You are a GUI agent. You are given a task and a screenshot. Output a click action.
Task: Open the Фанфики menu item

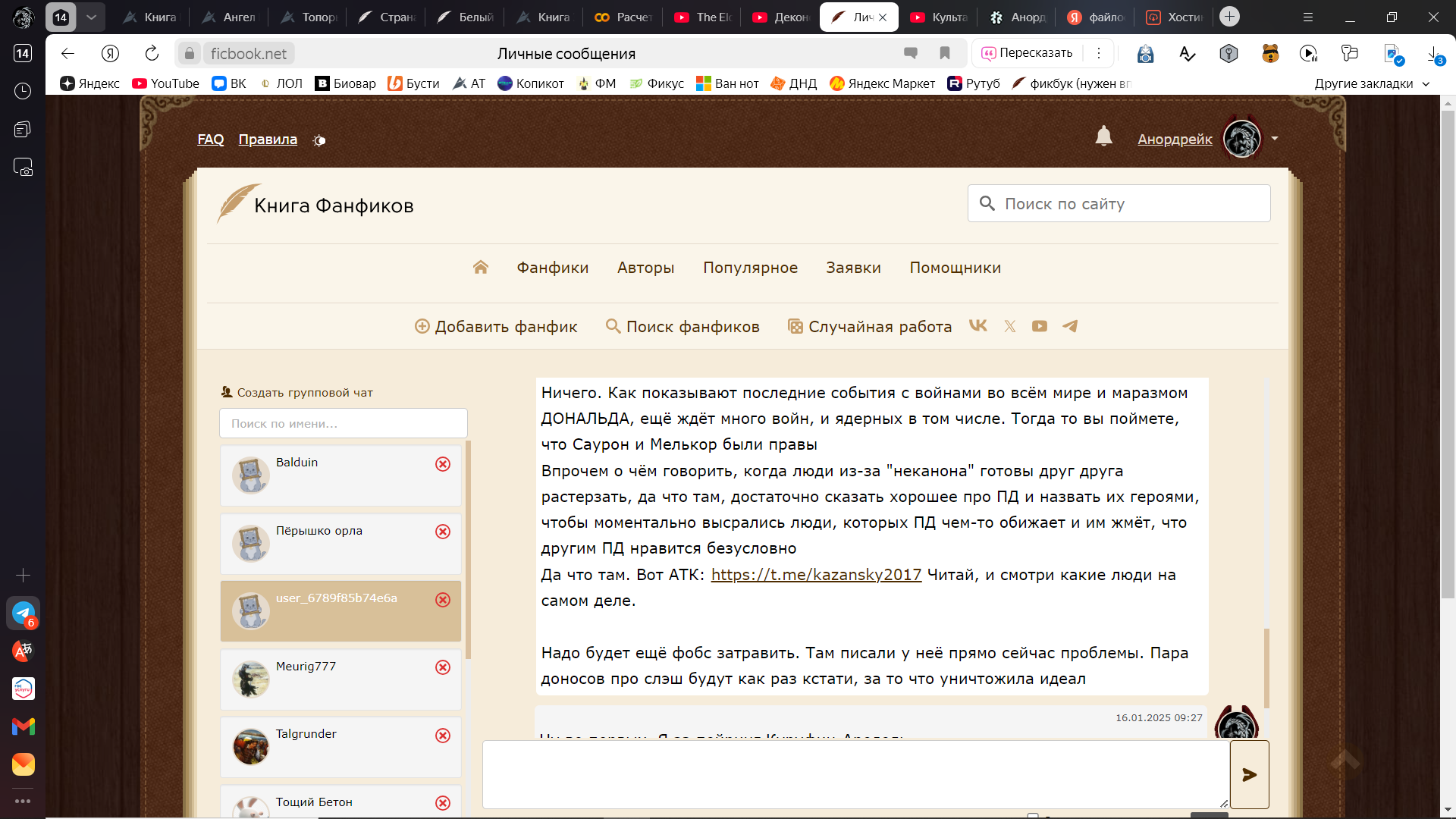tap(552, 268)
